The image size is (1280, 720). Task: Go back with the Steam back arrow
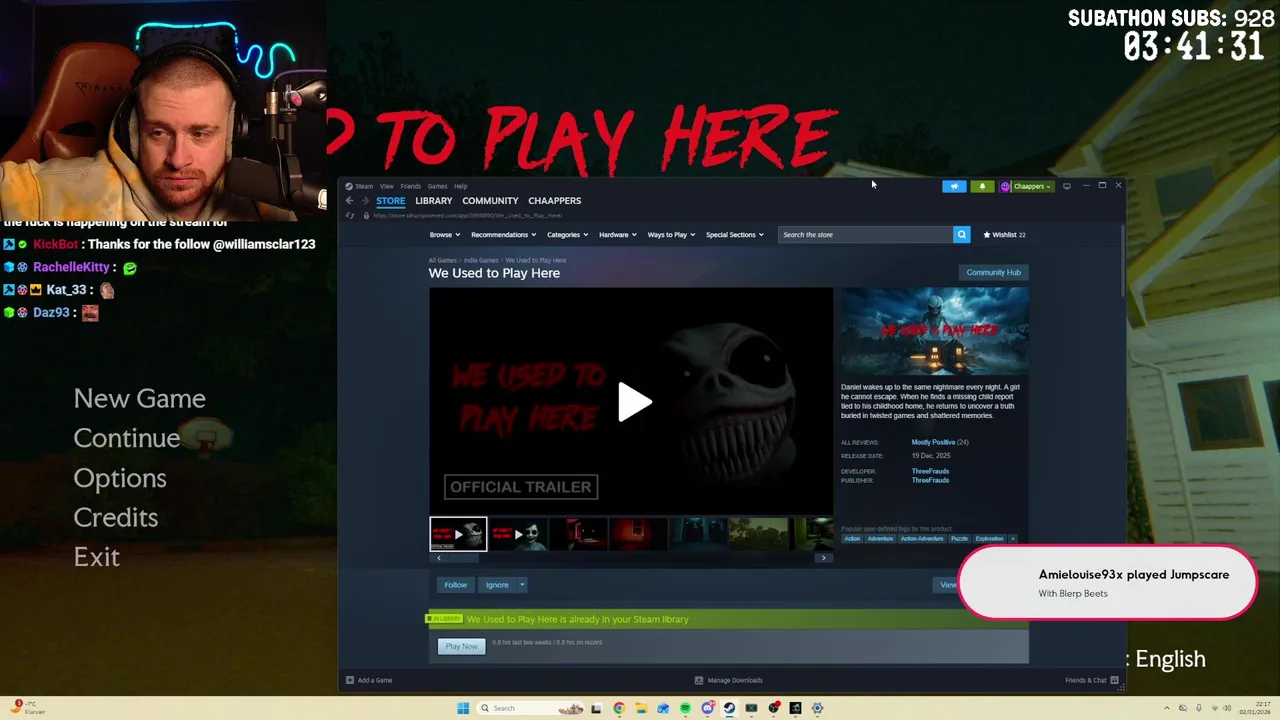pos(350,201)
